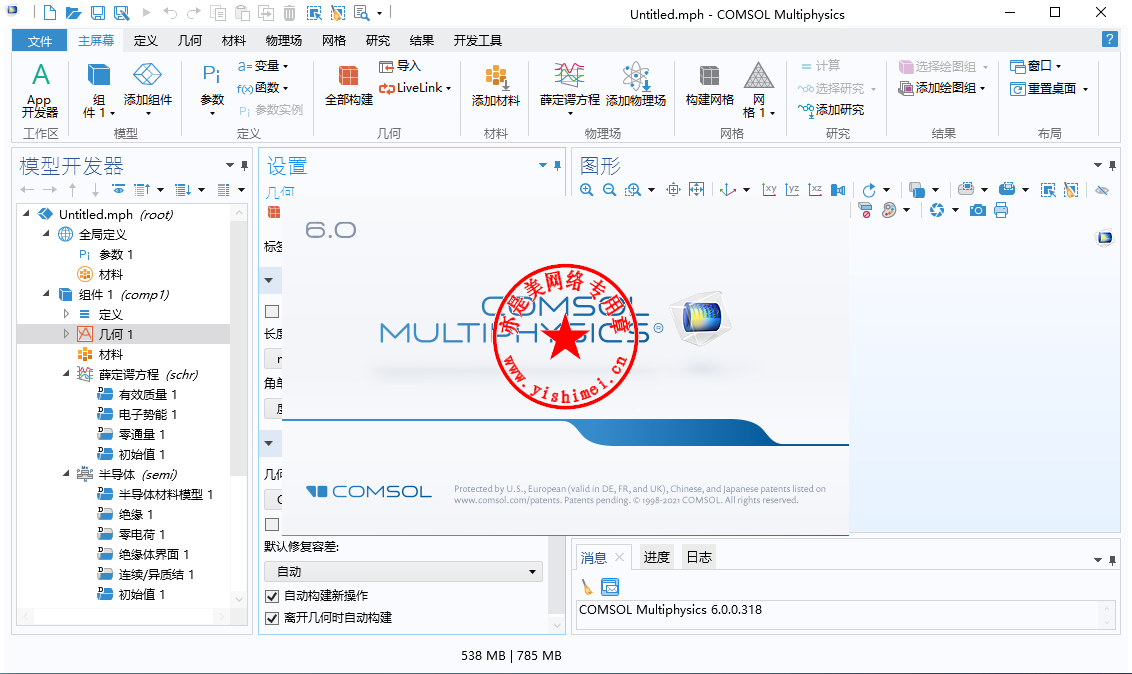
Task: Open the LiveLink dropdown
Action: coord(415,88)
